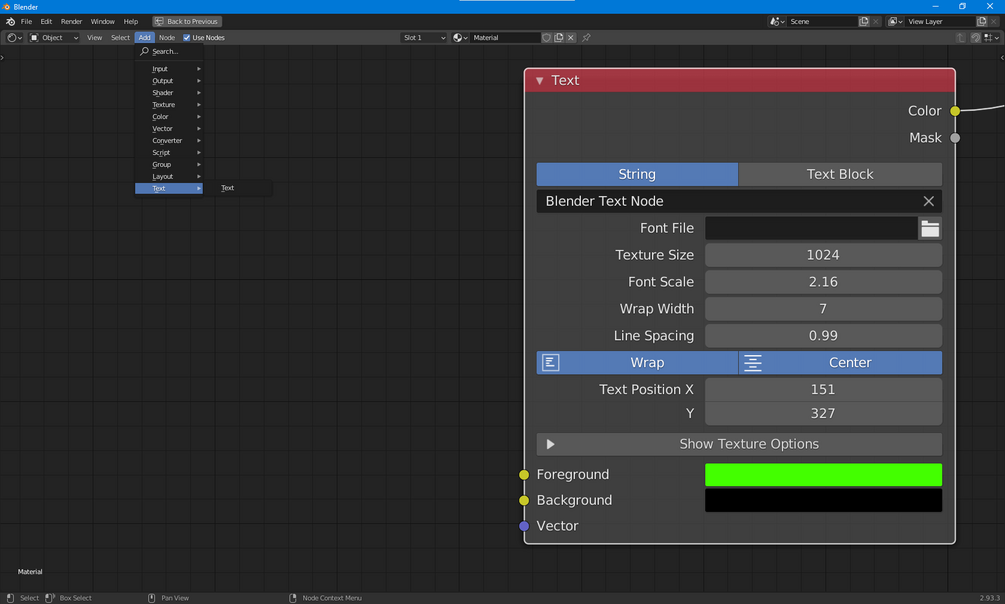Click the pin material icon
The width and height of the screenshot is (1005, 604).
tap(586, 38)
